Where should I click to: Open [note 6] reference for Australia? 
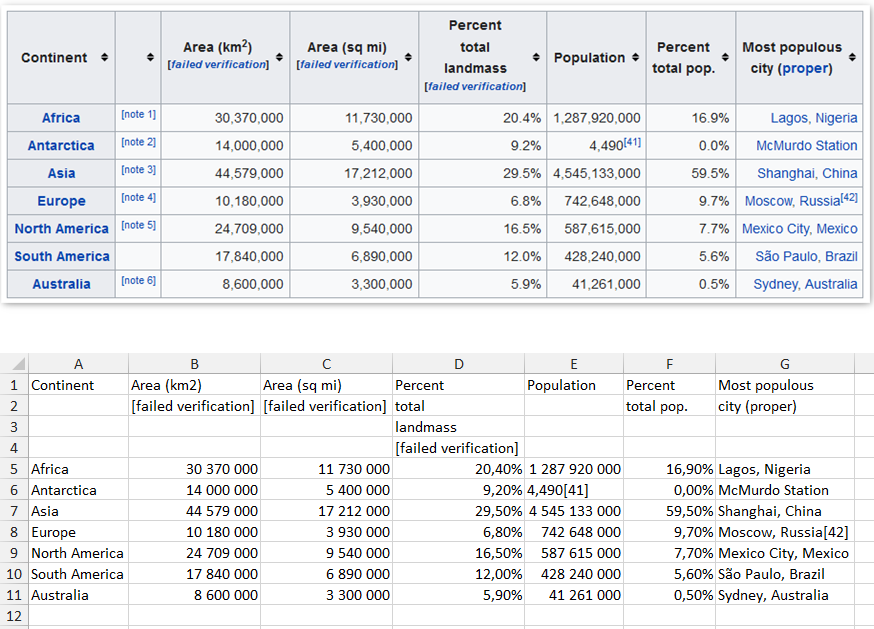(138, 280)
